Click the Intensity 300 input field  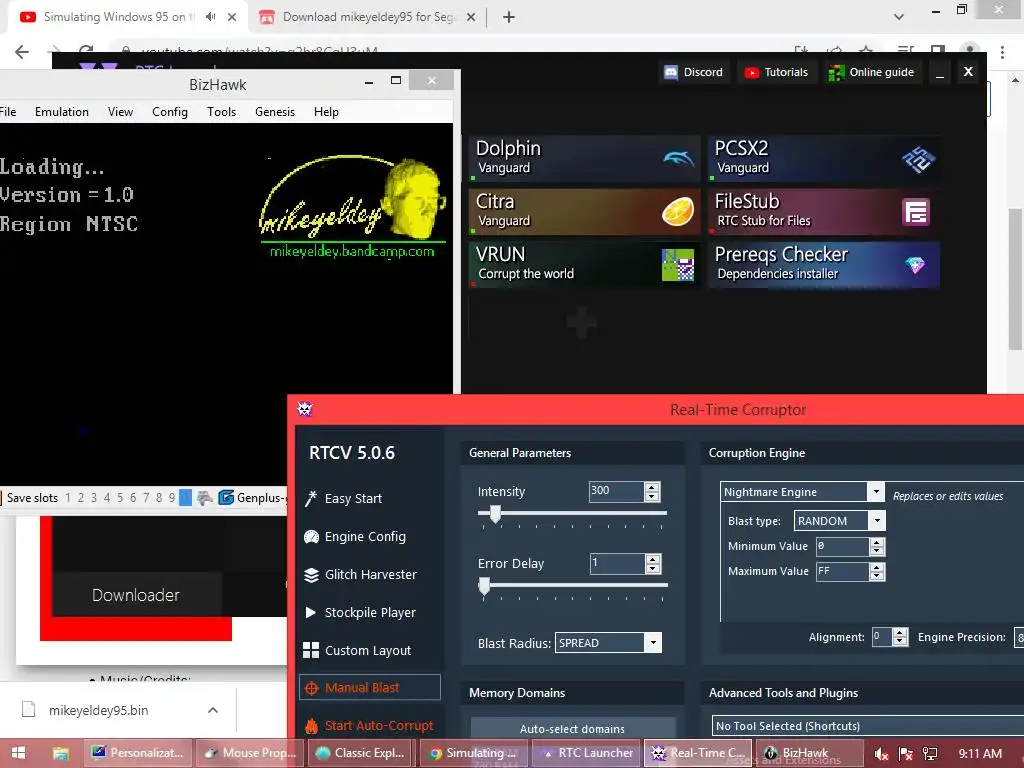click(x=616, y=491)
